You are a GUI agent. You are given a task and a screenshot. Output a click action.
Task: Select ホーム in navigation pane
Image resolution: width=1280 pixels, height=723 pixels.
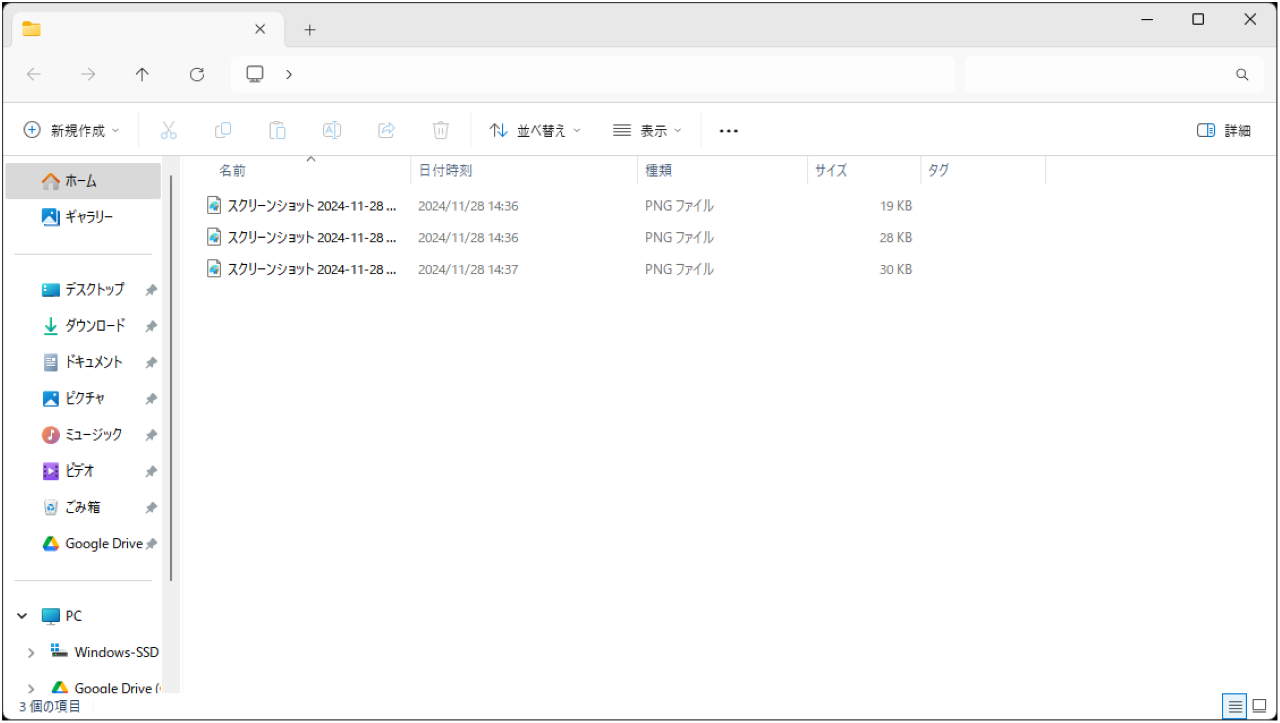[x=83, y=181]
